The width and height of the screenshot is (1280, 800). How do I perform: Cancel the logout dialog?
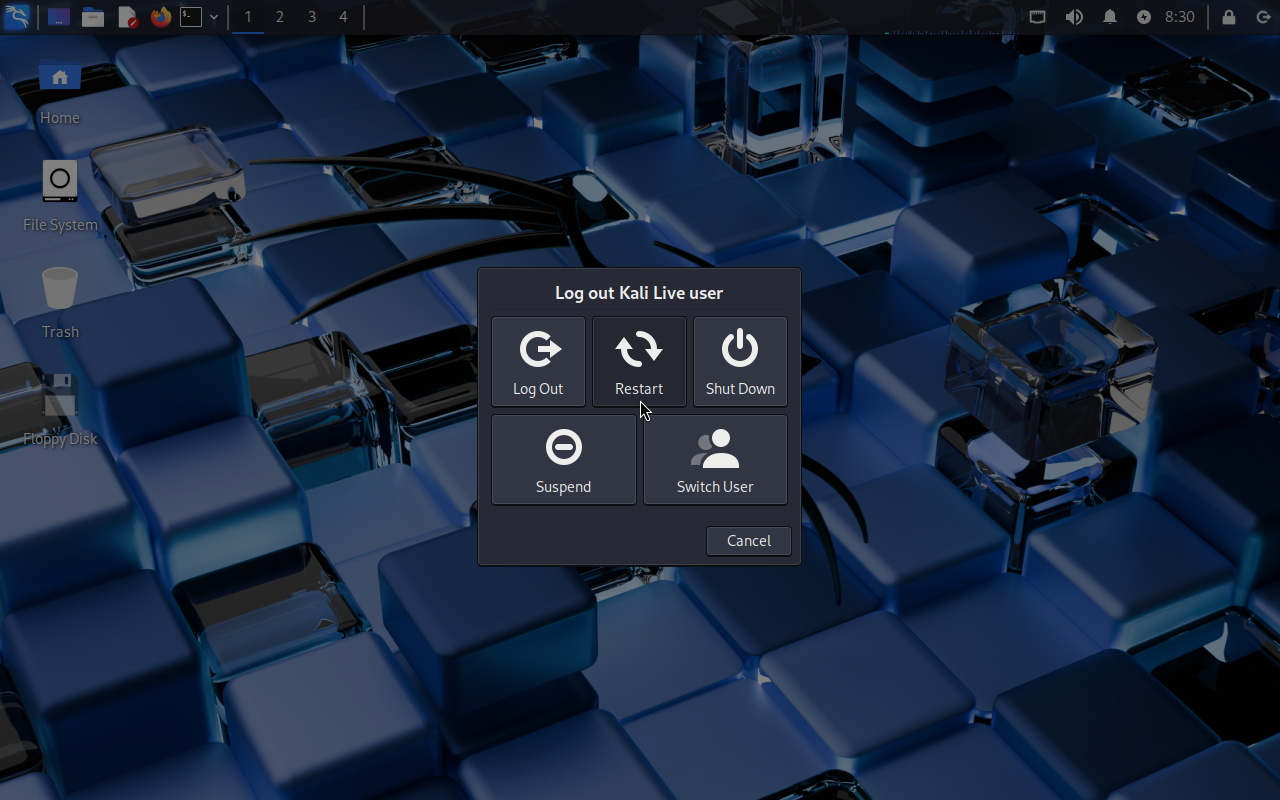pyautogui.click(x=748, y=541)
